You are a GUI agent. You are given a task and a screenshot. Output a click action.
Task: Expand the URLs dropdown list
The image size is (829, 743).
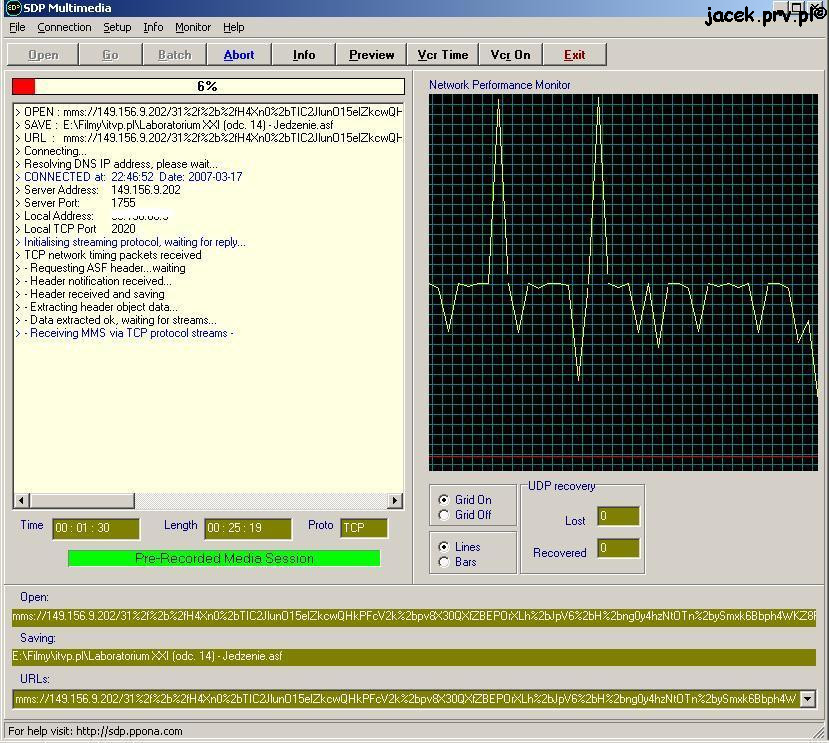[807, 699]
